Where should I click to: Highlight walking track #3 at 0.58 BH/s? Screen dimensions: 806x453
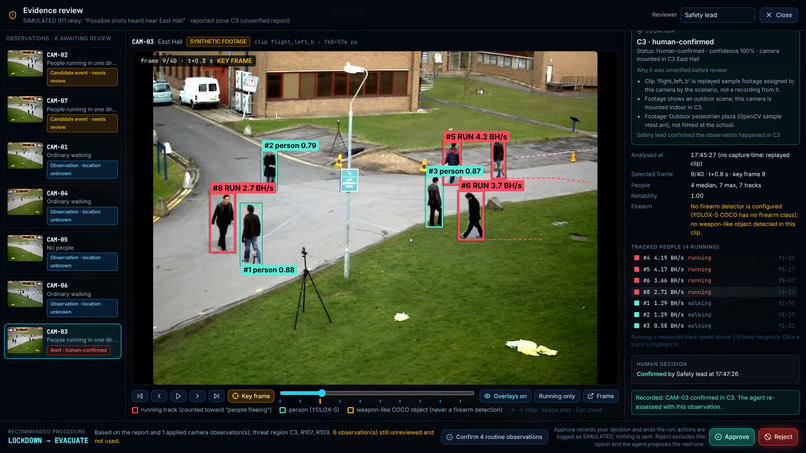(x=715, y=326)
